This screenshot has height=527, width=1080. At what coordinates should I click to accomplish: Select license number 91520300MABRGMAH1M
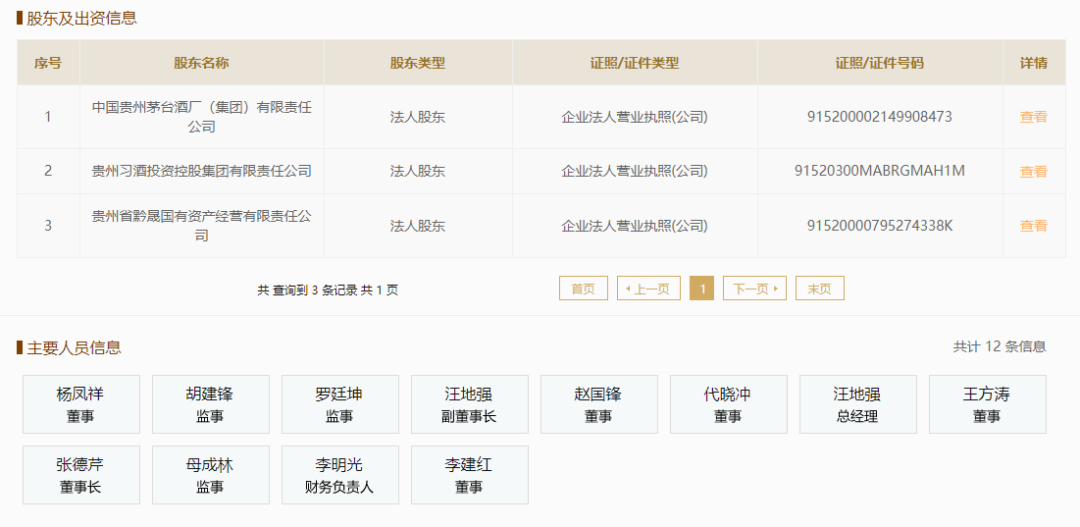pyautogui.click(x=880, y=171)
